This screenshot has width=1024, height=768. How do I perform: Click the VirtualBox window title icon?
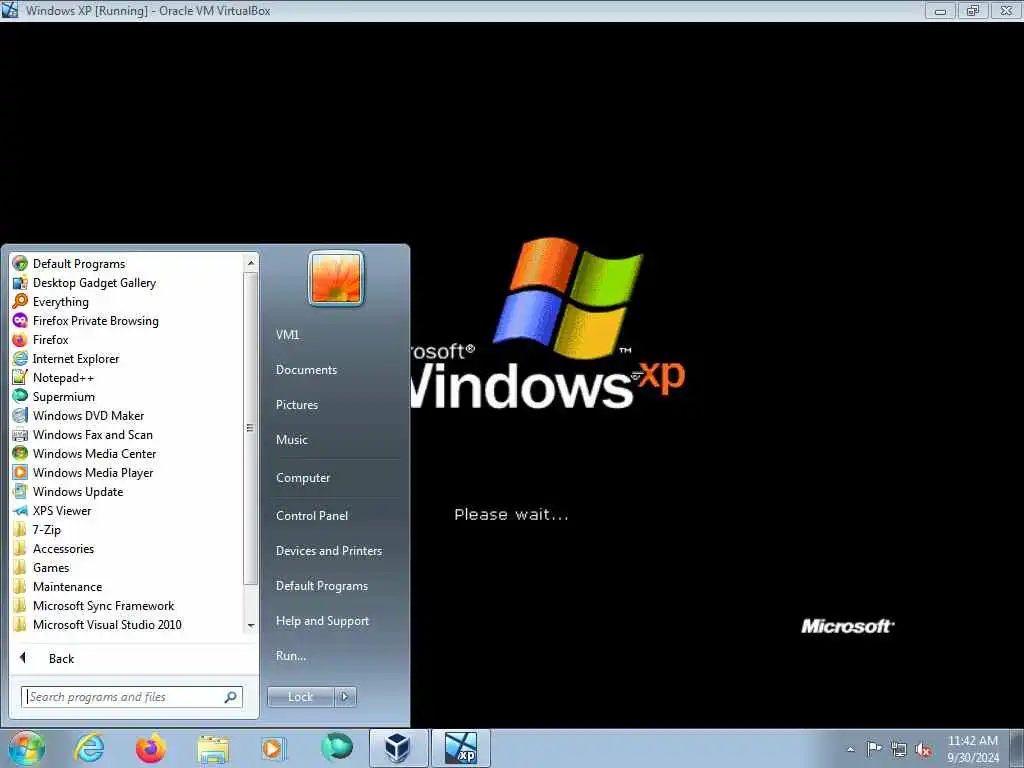10,10
